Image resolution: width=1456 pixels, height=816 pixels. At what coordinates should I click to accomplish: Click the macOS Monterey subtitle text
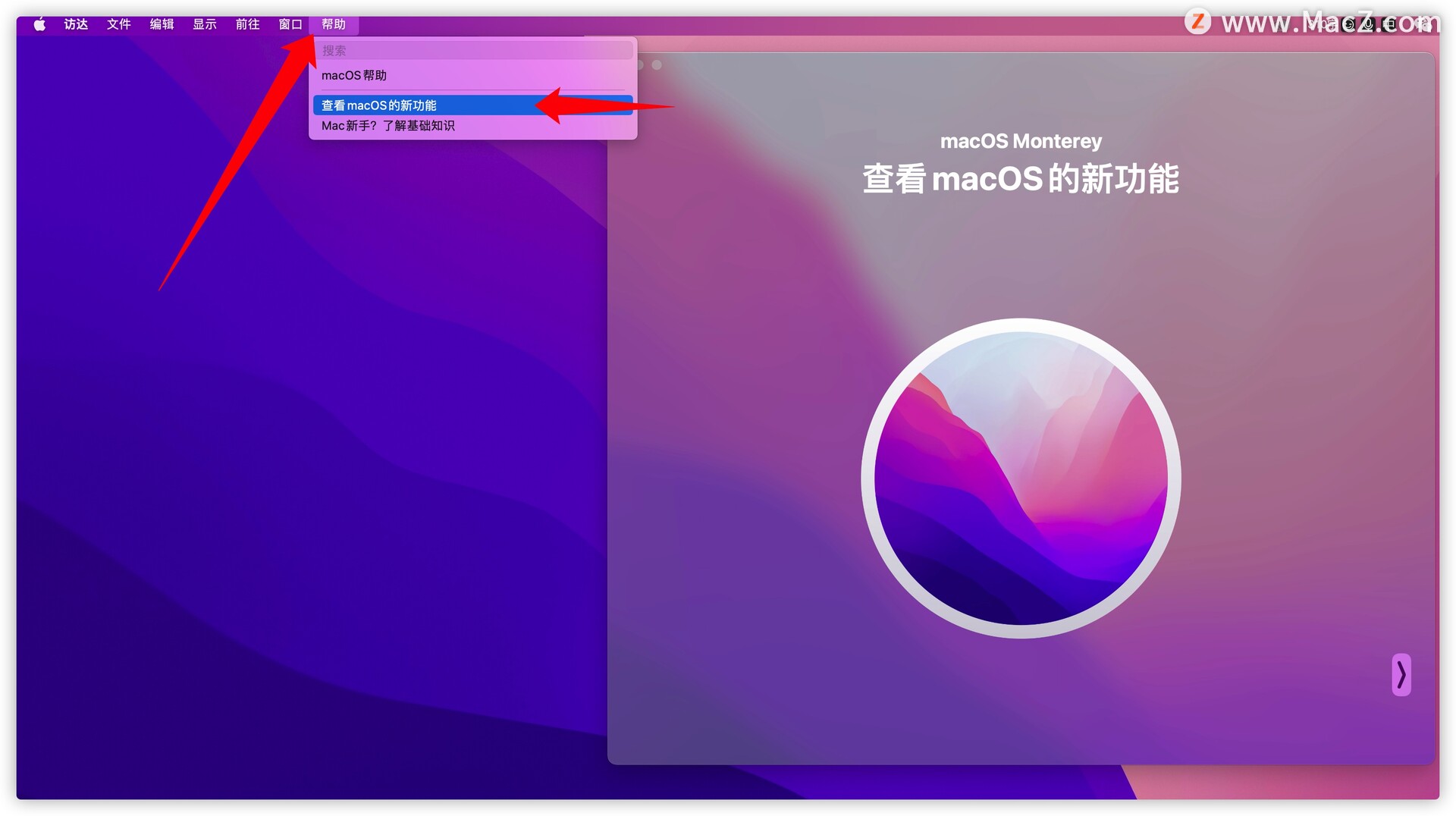click(x=1021, y=141)
